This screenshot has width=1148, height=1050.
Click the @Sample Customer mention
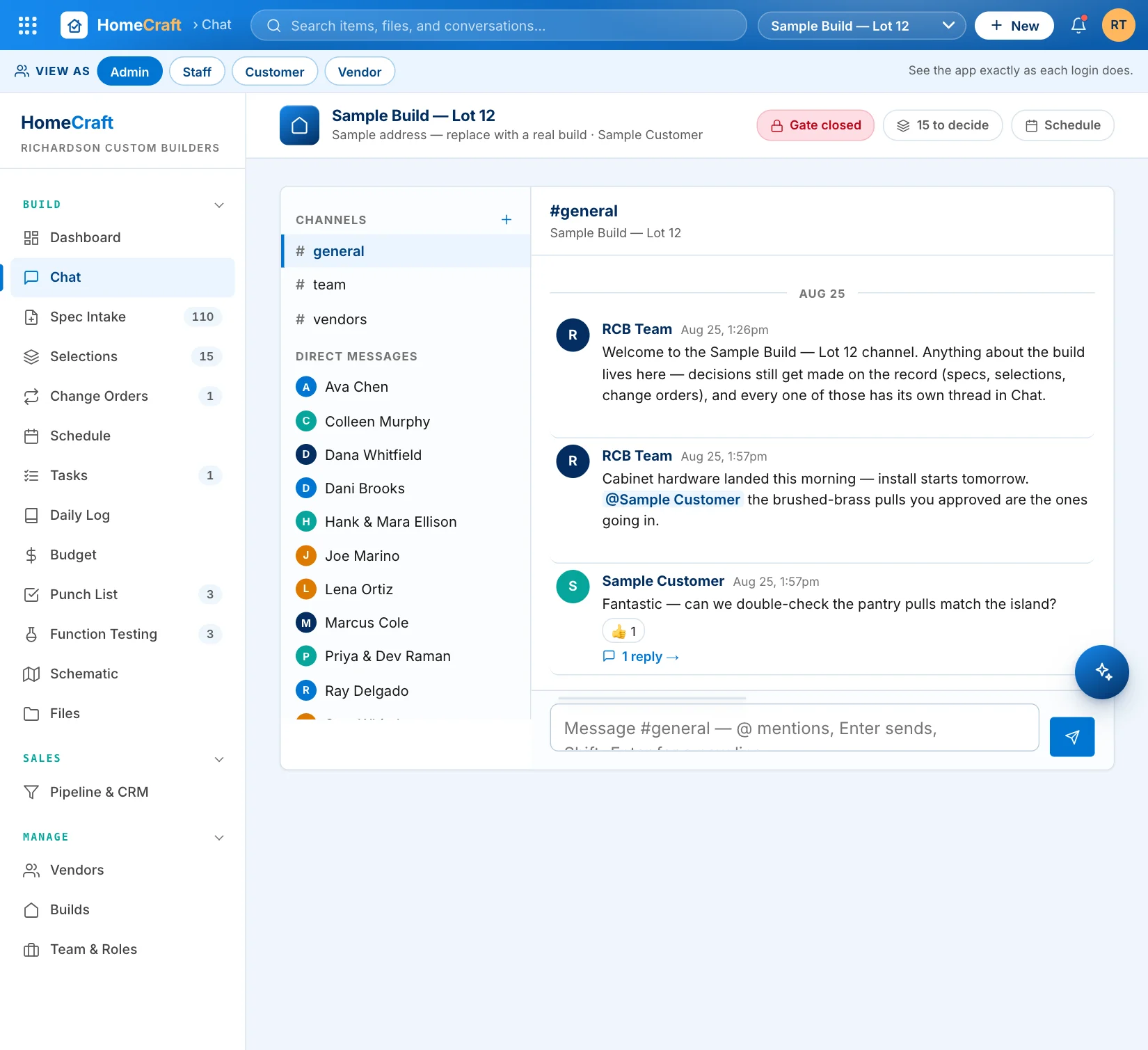(672, 500)
